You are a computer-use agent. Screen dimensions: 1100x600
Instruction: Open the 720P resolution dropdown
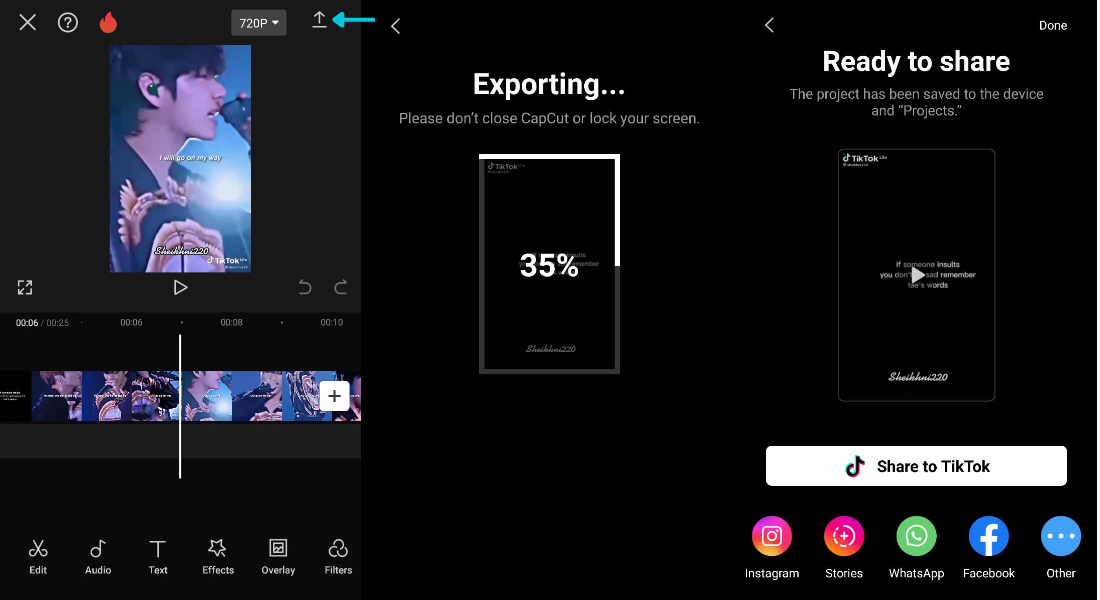point(259,23)
